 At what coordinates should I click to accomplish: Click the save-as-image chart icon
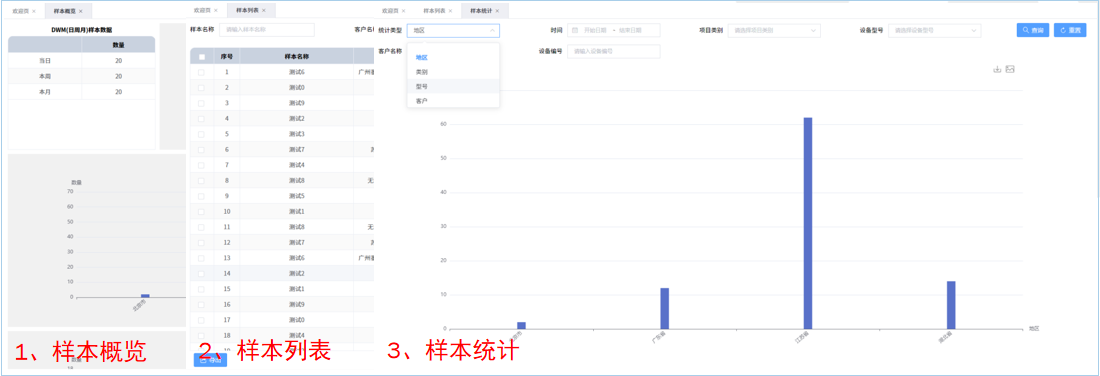tap(1010, 69)
